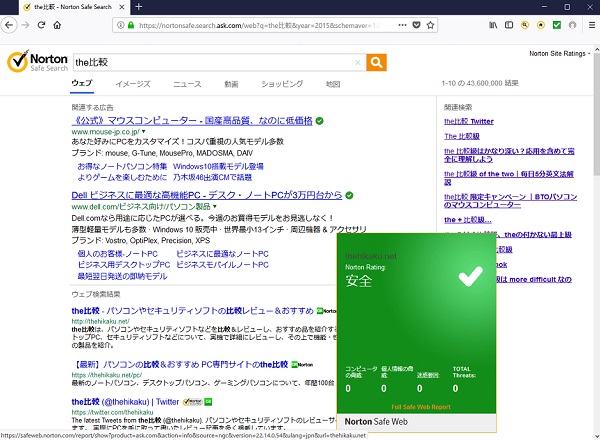Open the Library icon in toolbar
The image size is (600, 440).
(493, 25)
